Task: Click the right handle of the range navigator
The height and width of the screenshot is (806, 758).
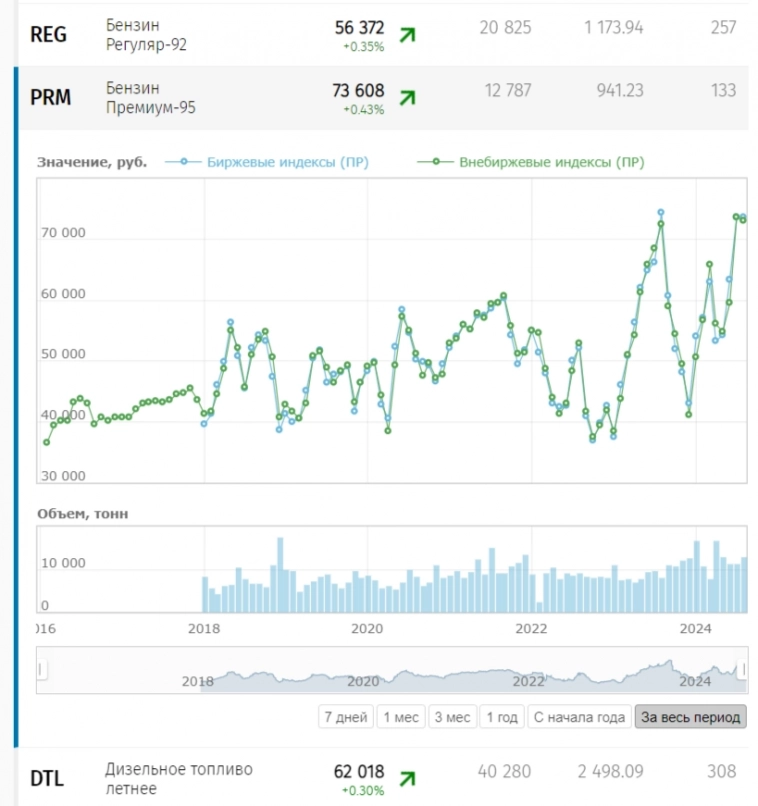Action: (744, 670)
